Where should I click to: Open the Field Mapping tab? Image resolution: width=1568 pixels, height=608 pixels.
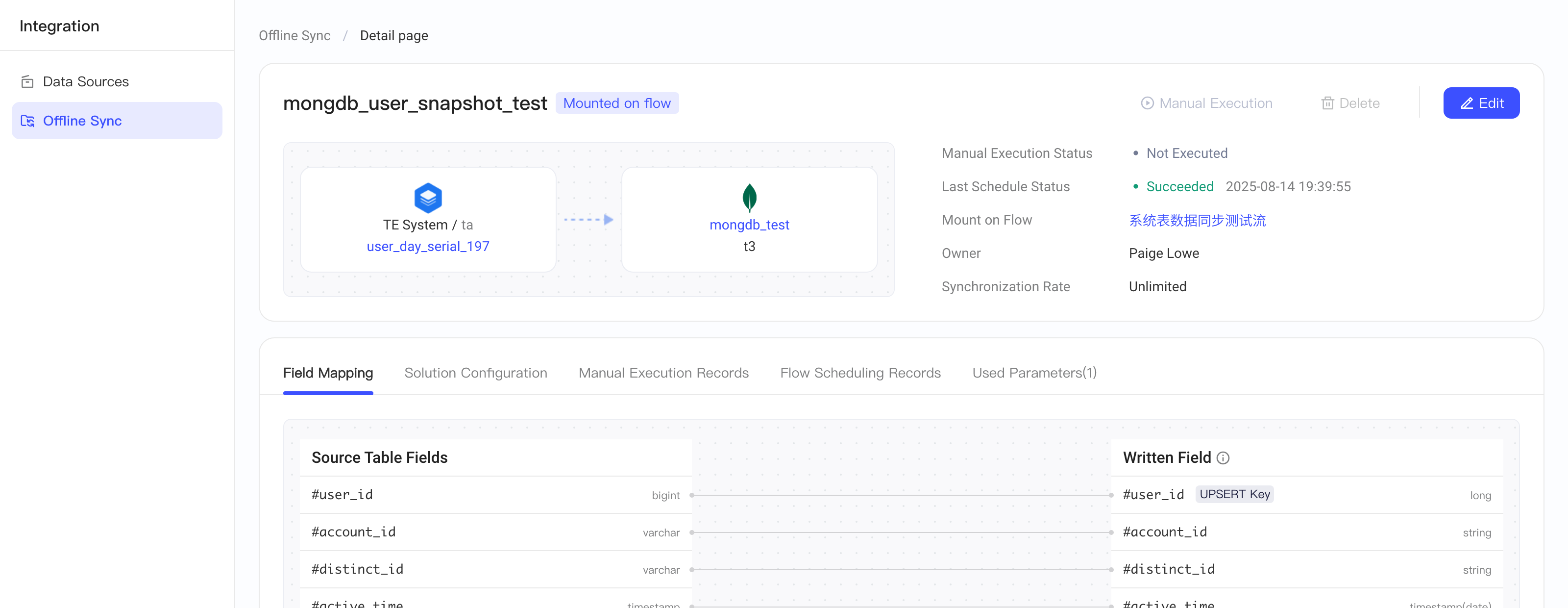click(327, 373)
